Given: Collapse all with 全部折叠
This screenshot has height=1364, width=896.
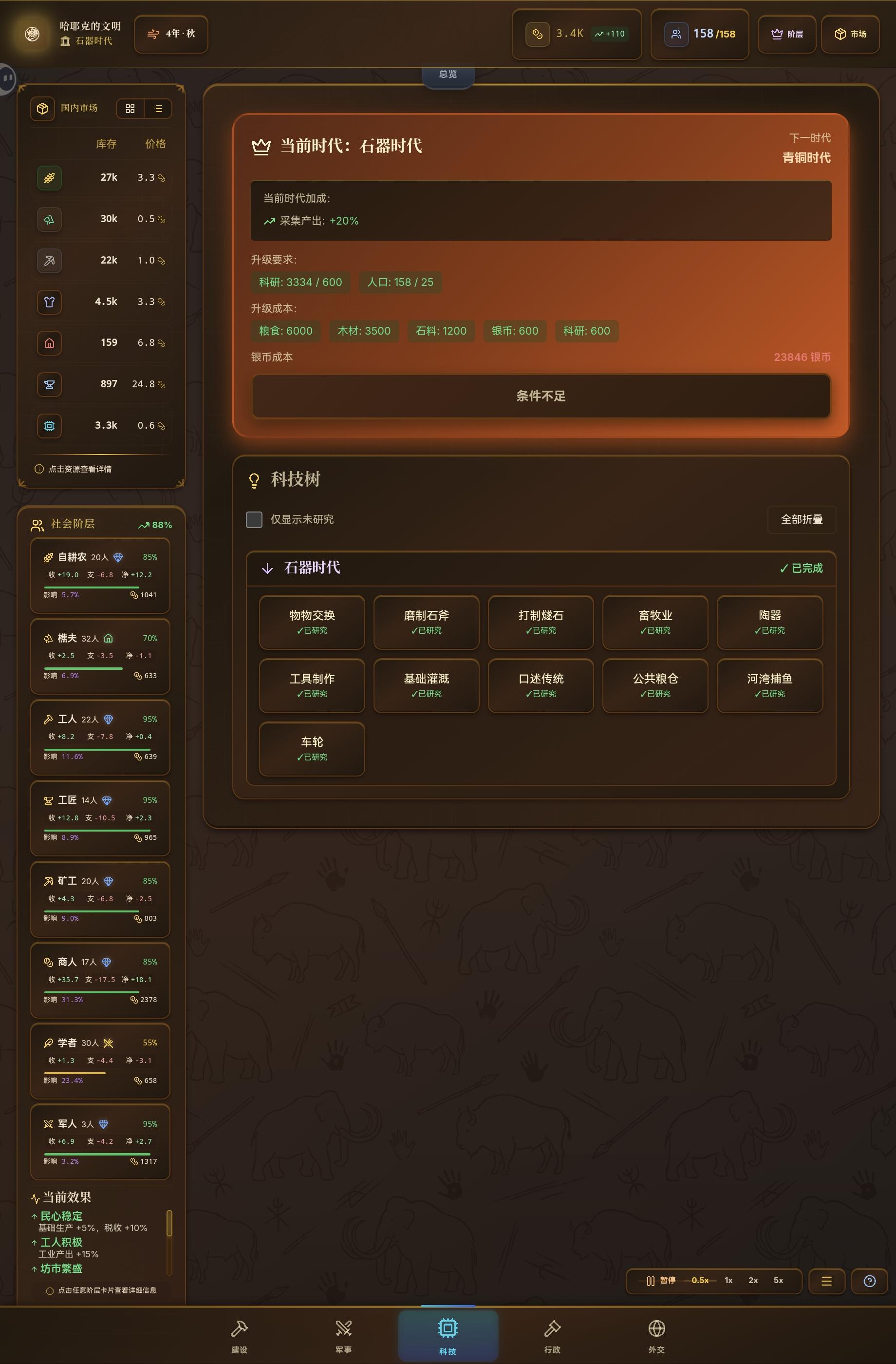Looking at the screenshot, I should (802, 519).
